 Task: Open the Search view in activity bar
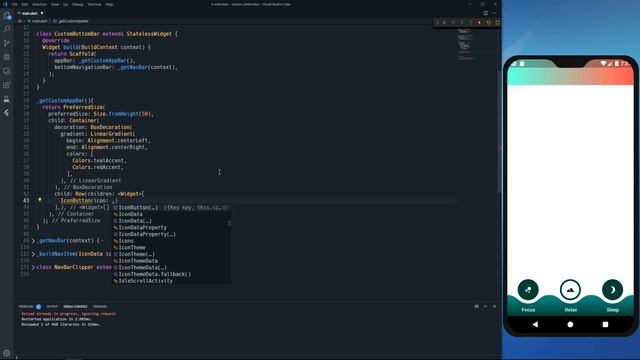[x=7, y=29]
